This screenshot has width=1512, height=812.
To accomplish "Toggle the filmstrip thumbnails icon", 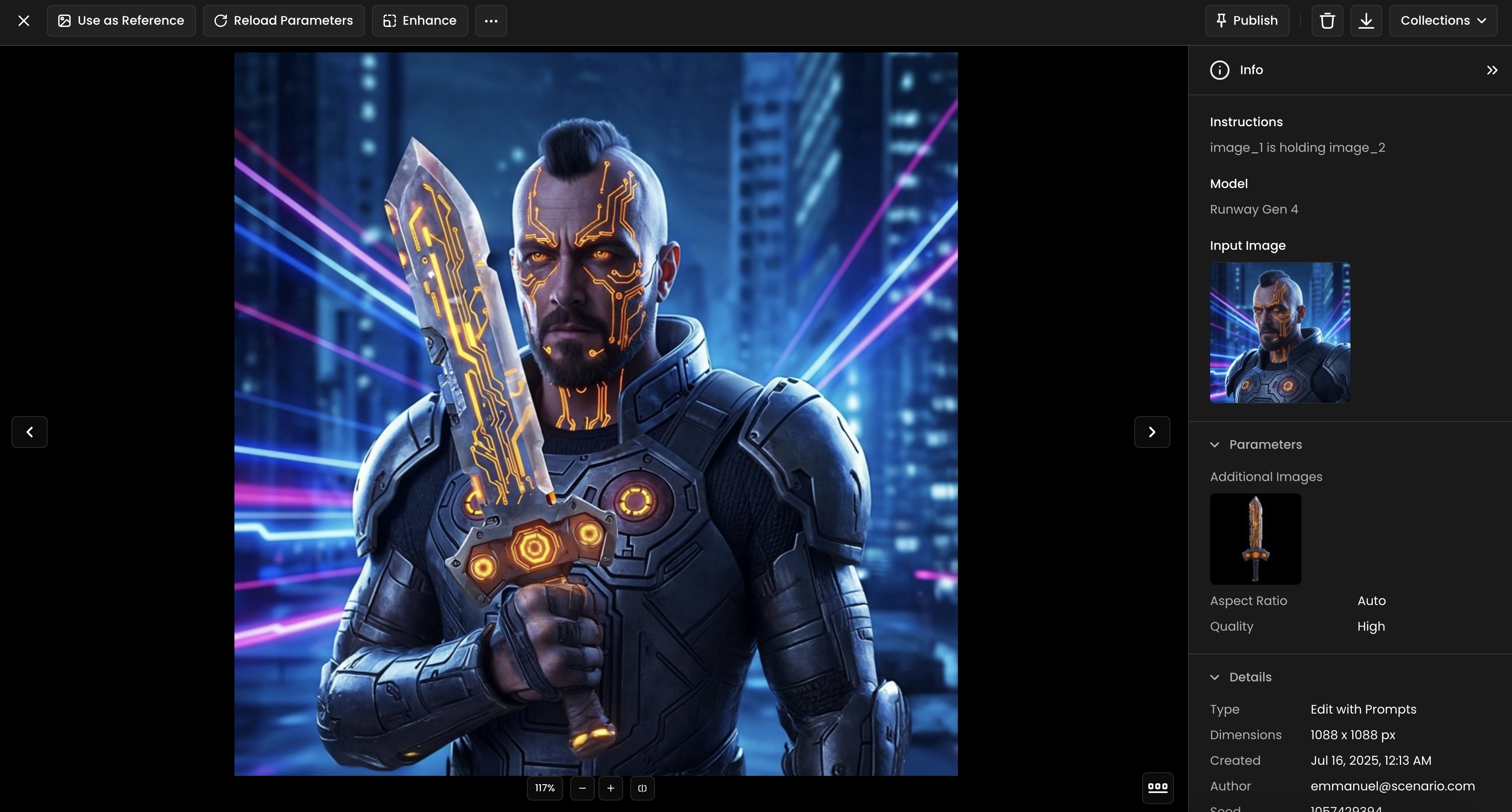I will tap(1158, 787).
